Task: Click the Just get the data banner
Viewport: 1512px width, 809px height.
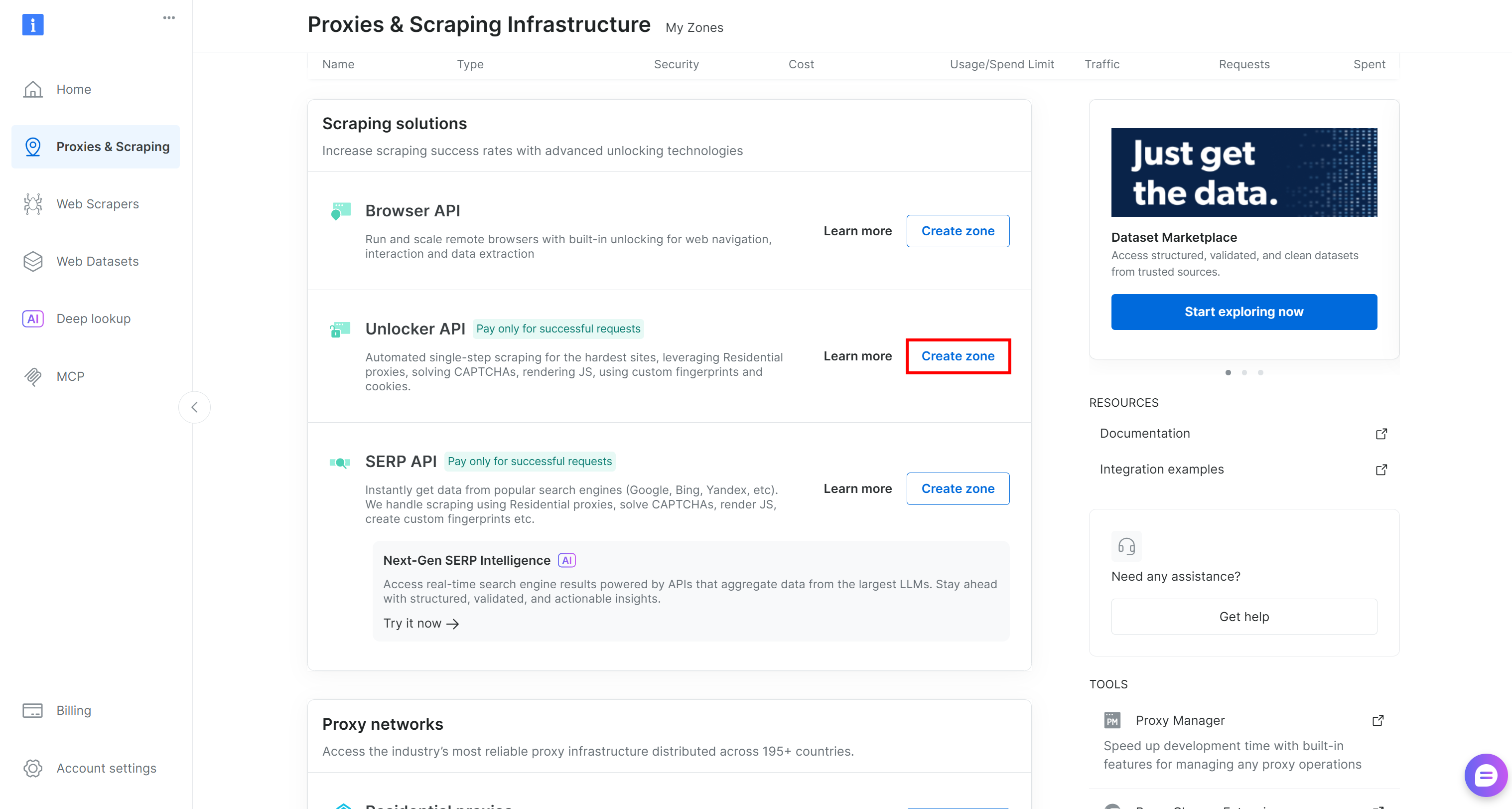Action: pos(1243,172)
